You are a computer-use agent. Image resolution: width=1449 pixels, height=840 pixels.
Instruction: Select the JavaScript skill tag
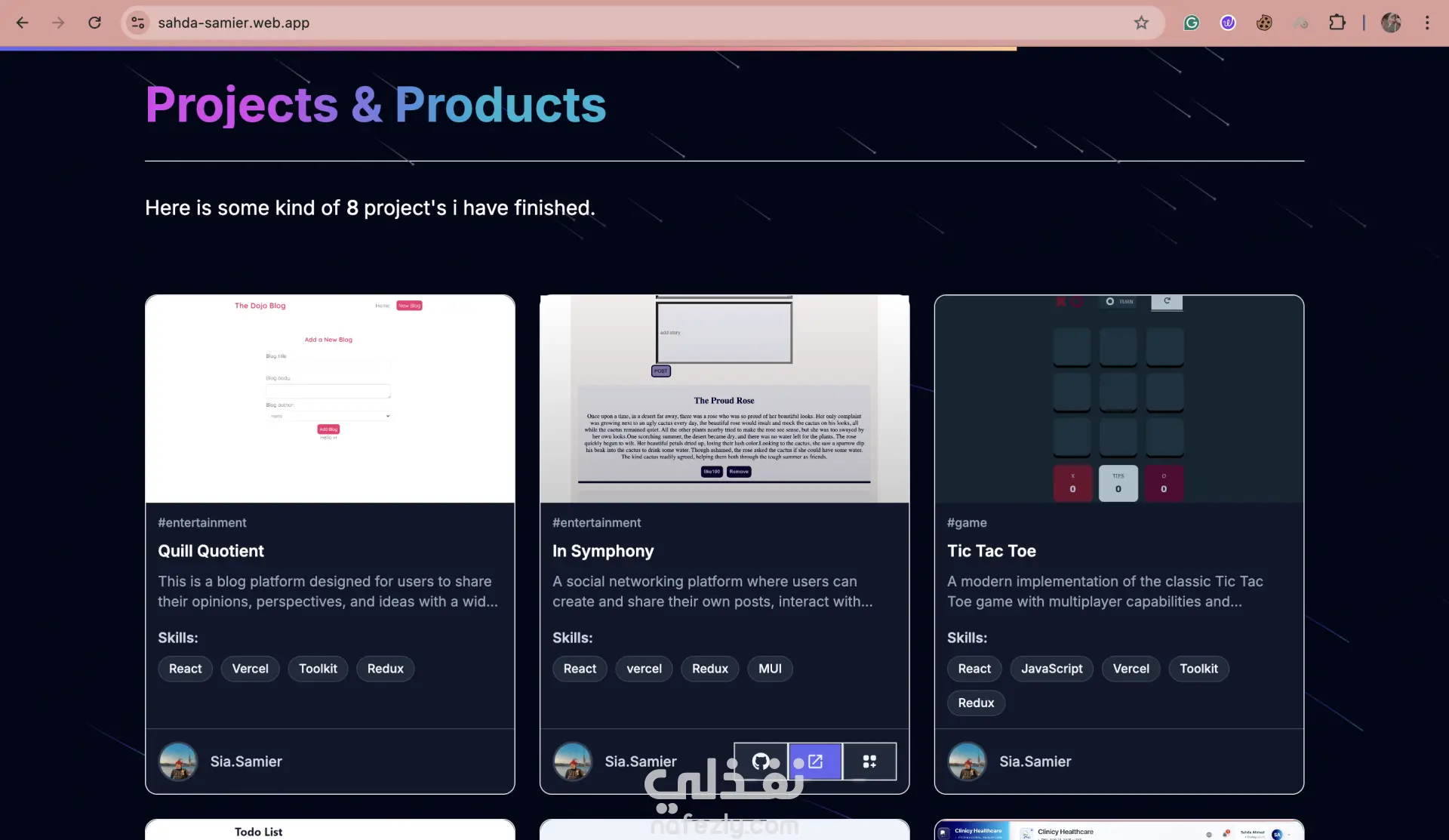[x=1051, y=669]
